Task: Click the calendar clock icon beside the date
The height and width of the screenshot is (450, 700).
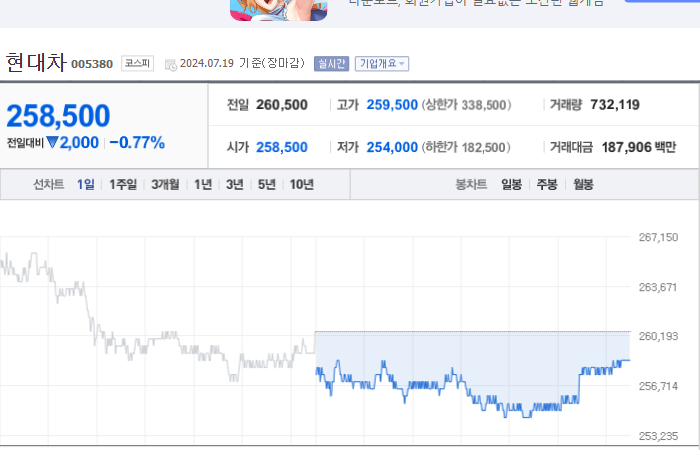Action: pos(171,65)
